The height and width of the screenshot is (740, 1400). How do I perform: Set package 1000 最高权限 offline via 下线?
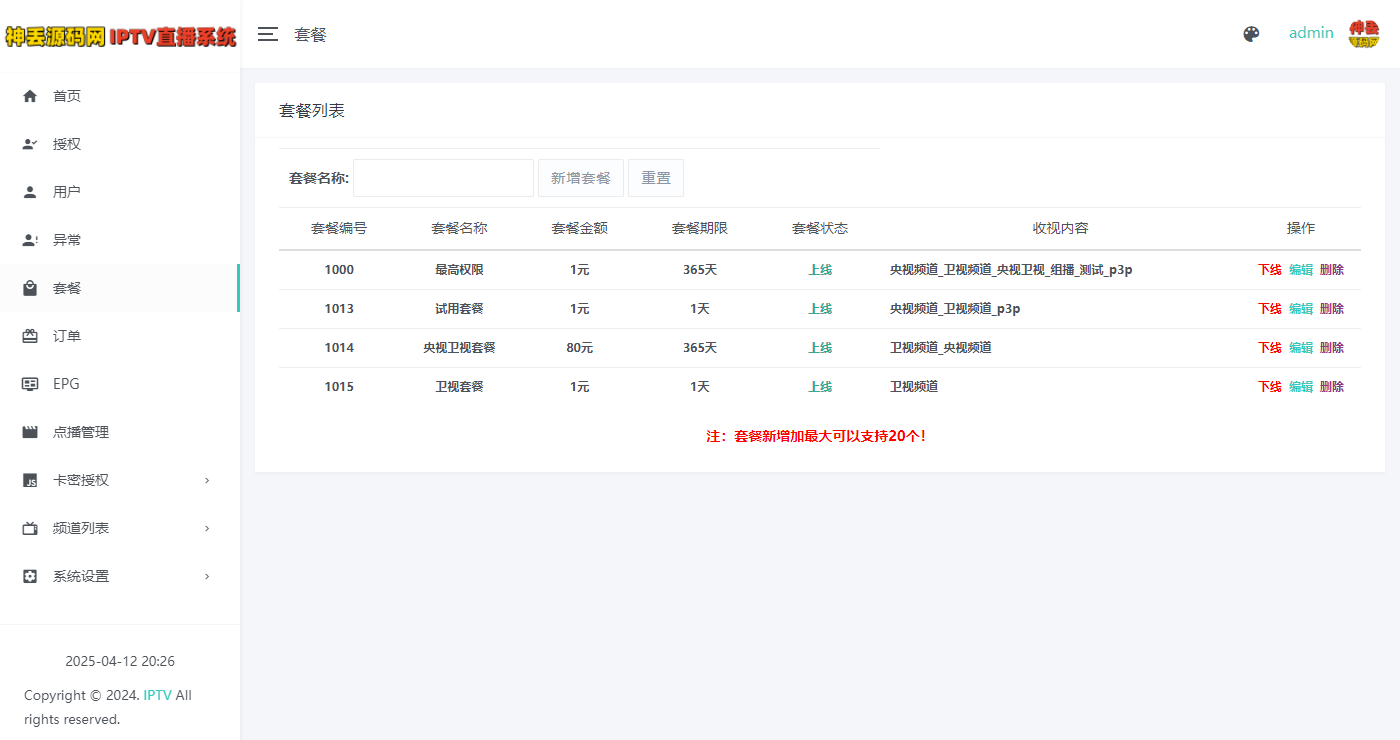click(x=1268, y=269)
